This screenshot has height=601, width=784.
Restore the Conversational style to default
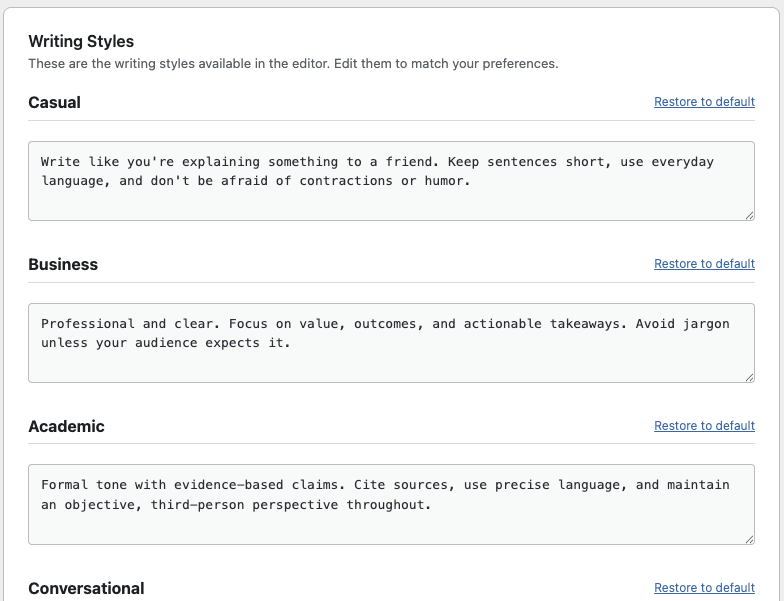[x=704, y=588]
